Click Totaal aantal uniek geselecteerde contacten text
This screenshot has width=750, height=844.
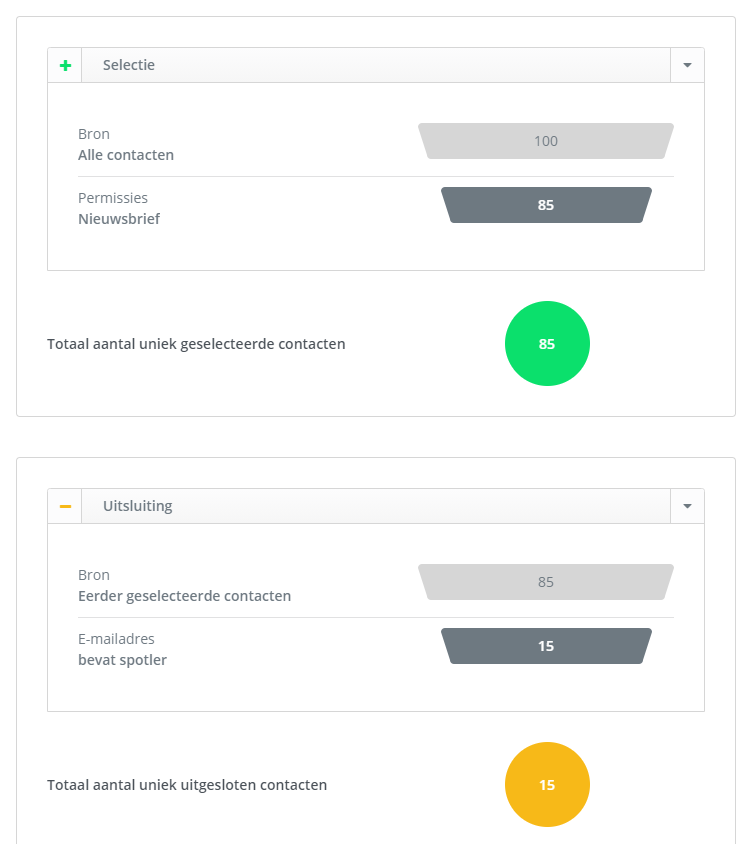tap(196, 344)
